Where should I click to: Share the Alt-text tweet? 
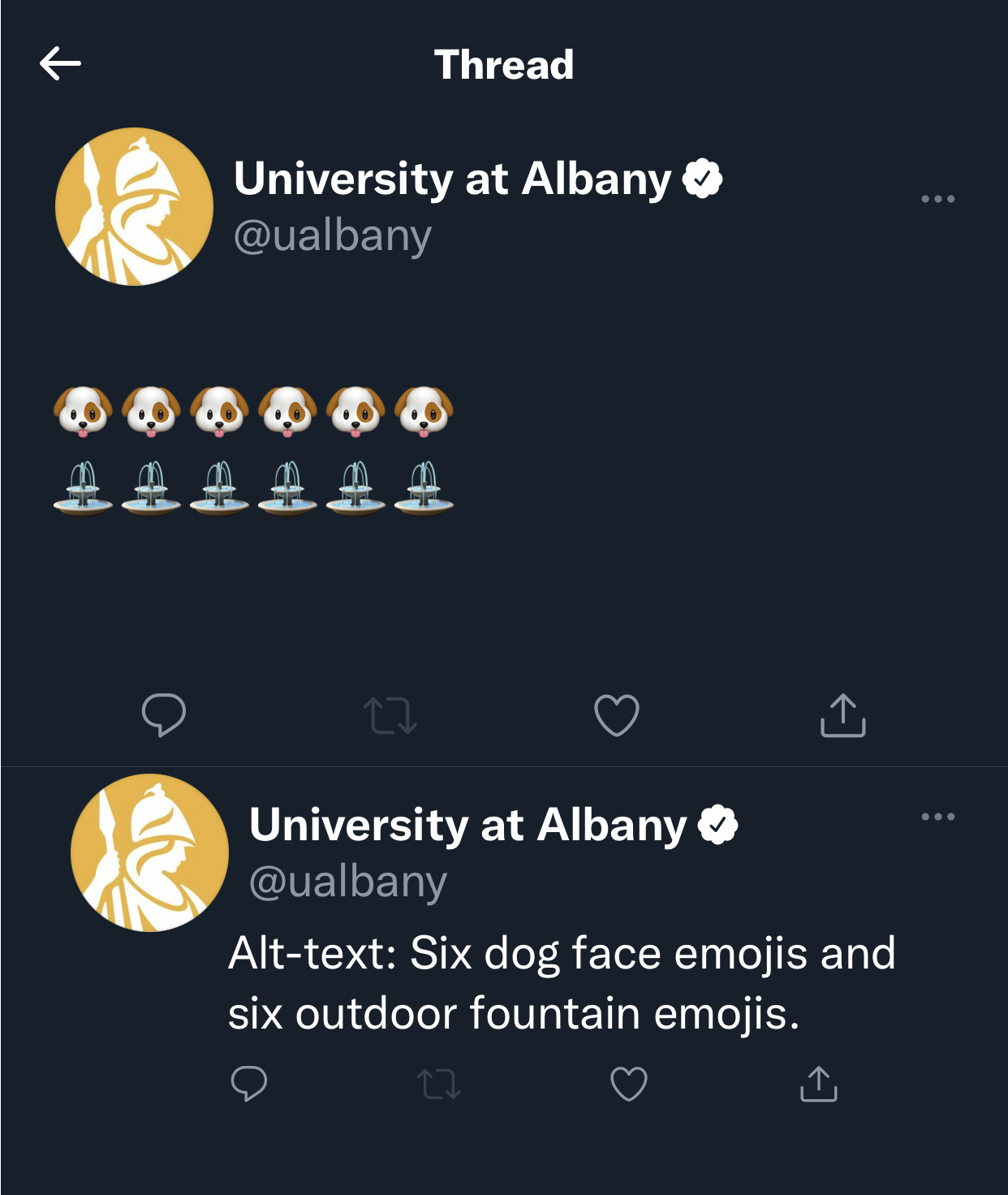coord(819,1084)
